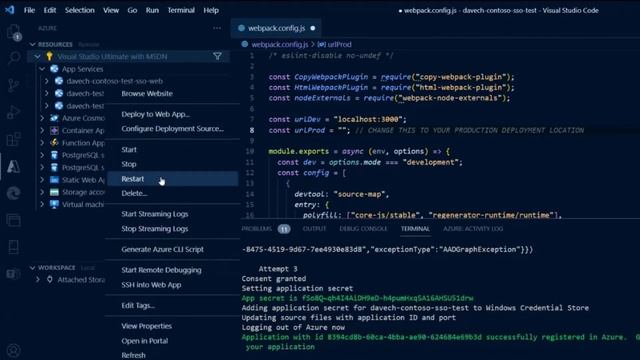Viewport: 640px width, 360px height.
Task: Click the unsaved dot on webpack.config.js tab
Action: pos(313,28)
